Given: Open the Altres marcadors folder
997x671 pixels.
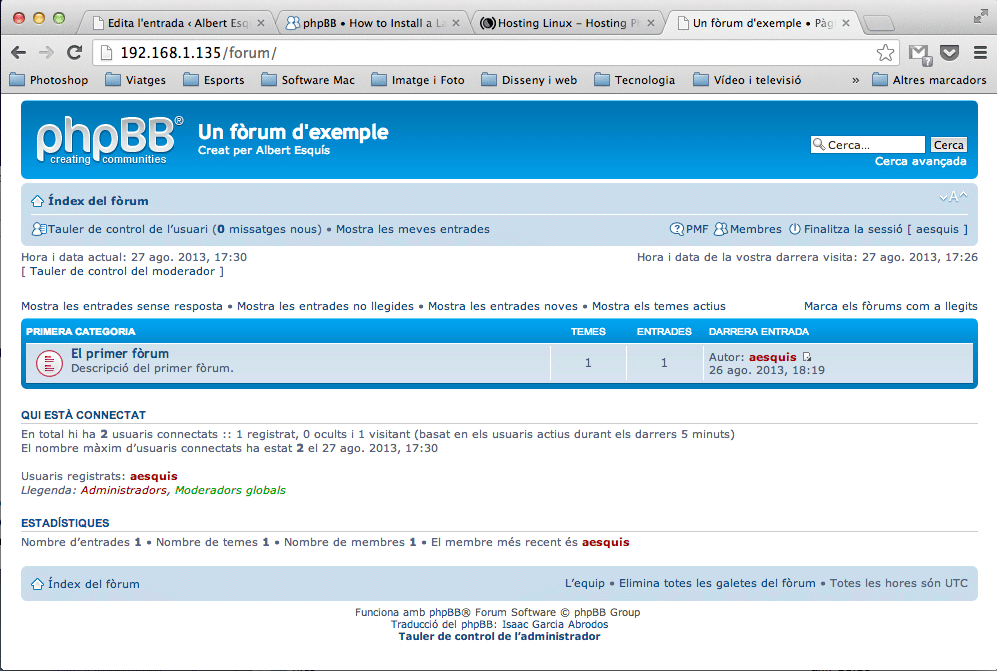Looking at the screenshot, I should (x=930, y=80).
